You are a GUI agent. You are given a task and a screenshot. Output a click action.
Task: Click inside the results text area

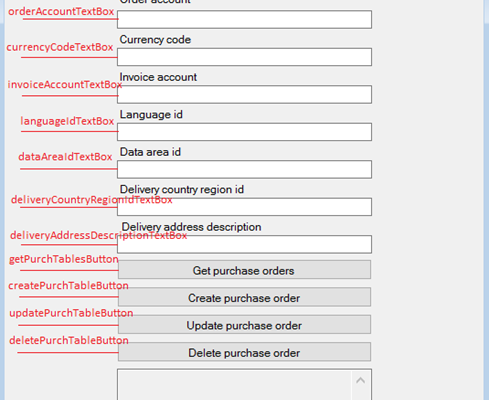[235, 385]
